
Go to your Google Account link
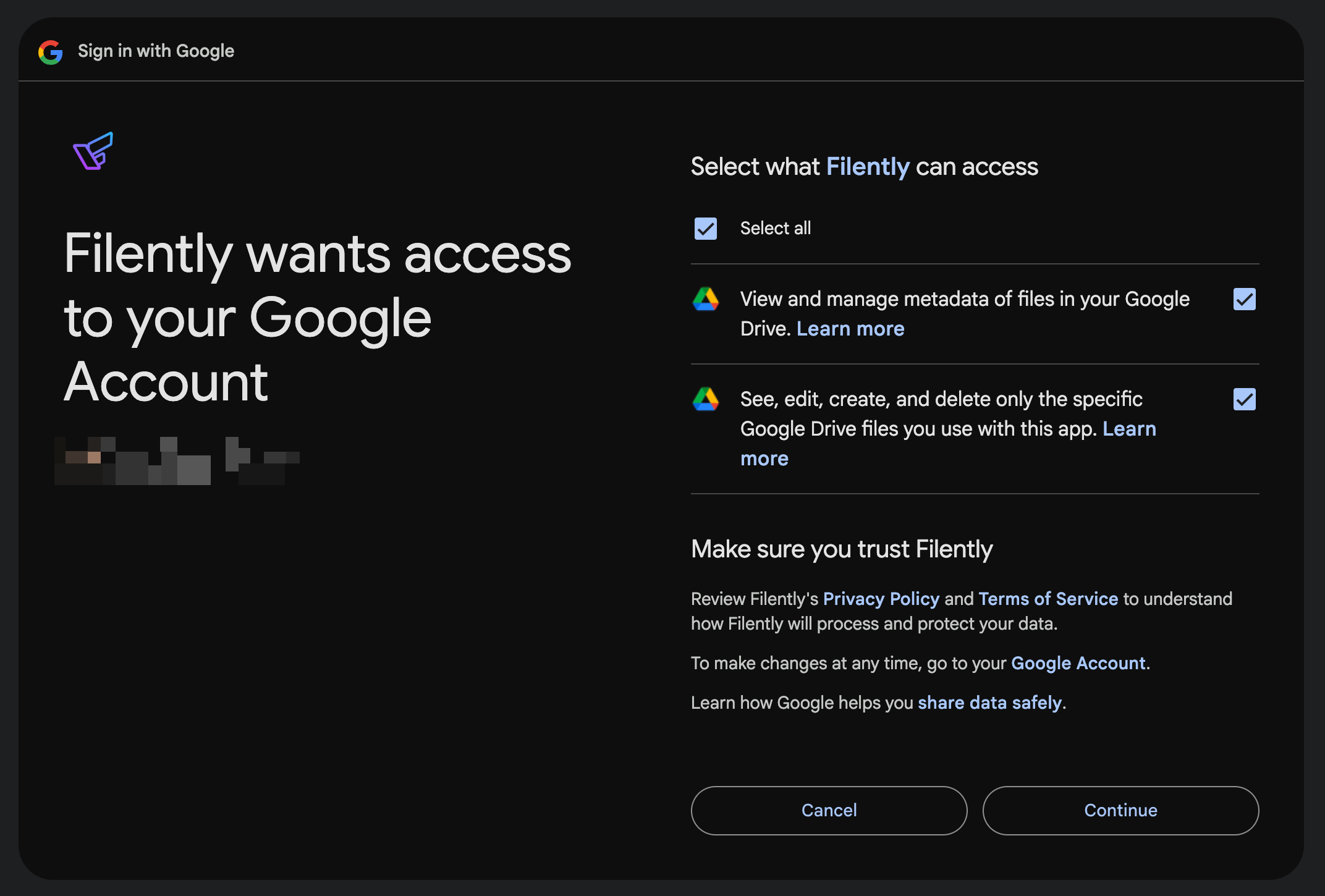(1078, 663)
